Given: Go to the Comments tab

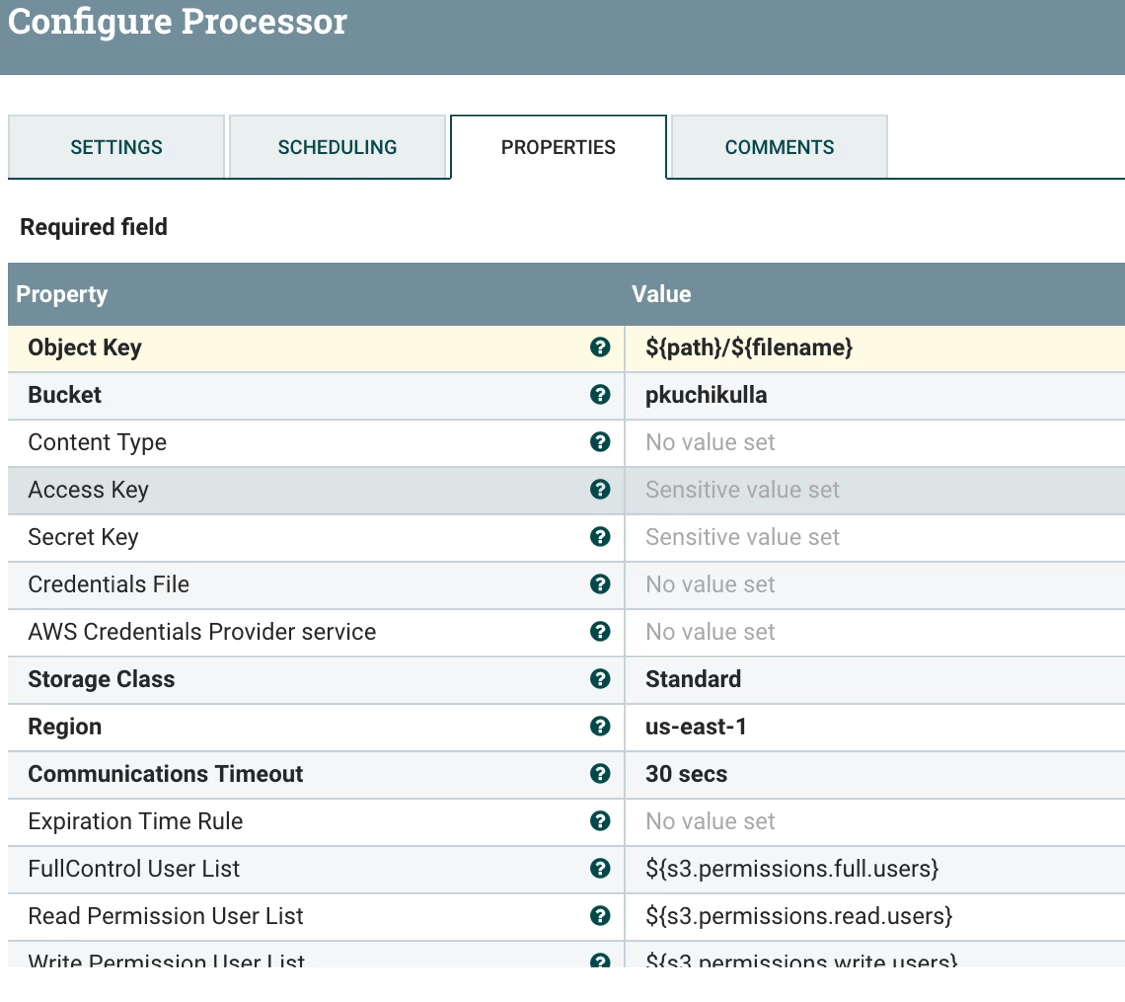Looking at the screenshot, I should click(779, 147).
